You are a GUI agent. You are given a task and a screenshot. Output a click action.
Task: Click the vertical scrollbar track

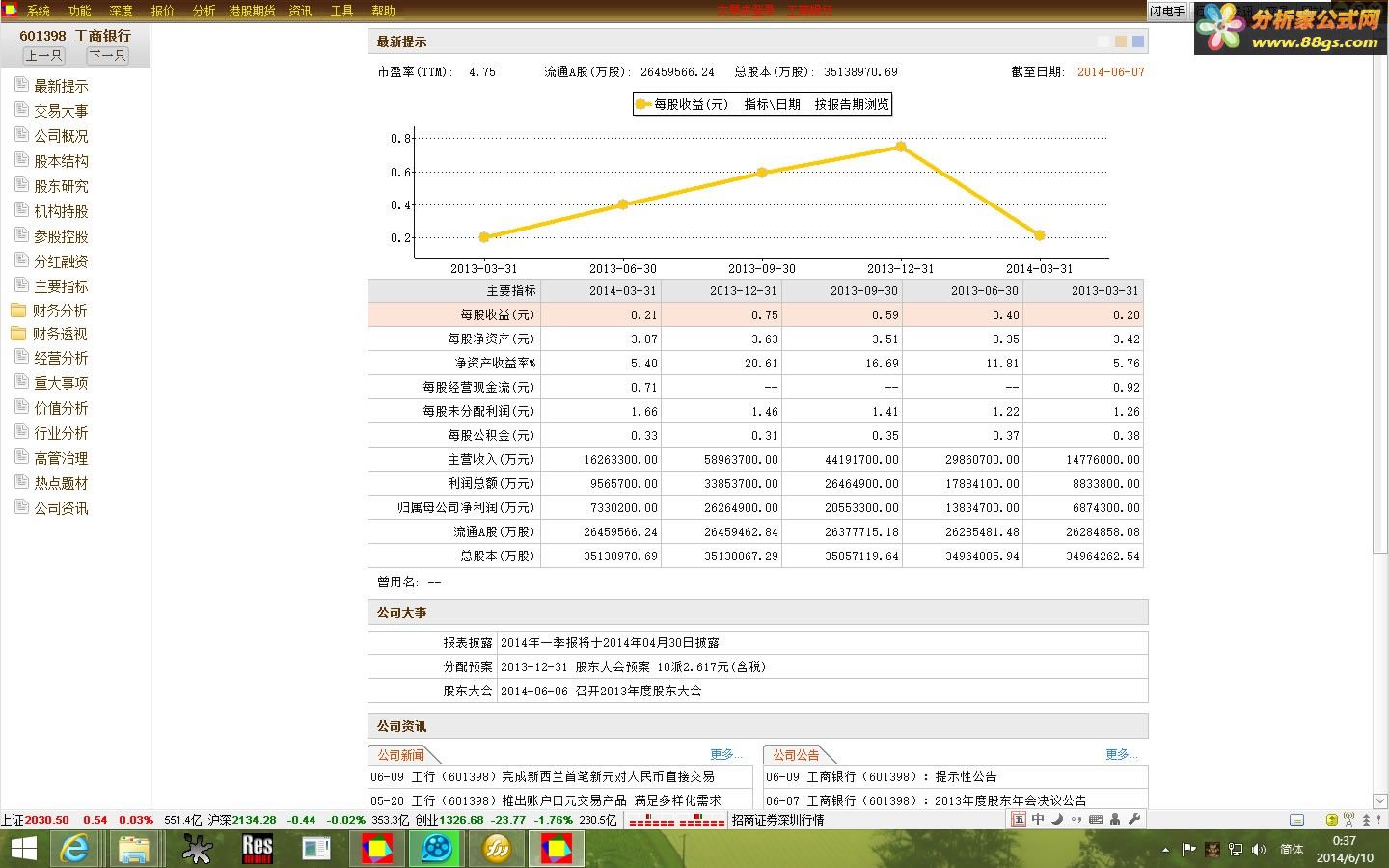pyautogui.click(x=1379, y=675)
